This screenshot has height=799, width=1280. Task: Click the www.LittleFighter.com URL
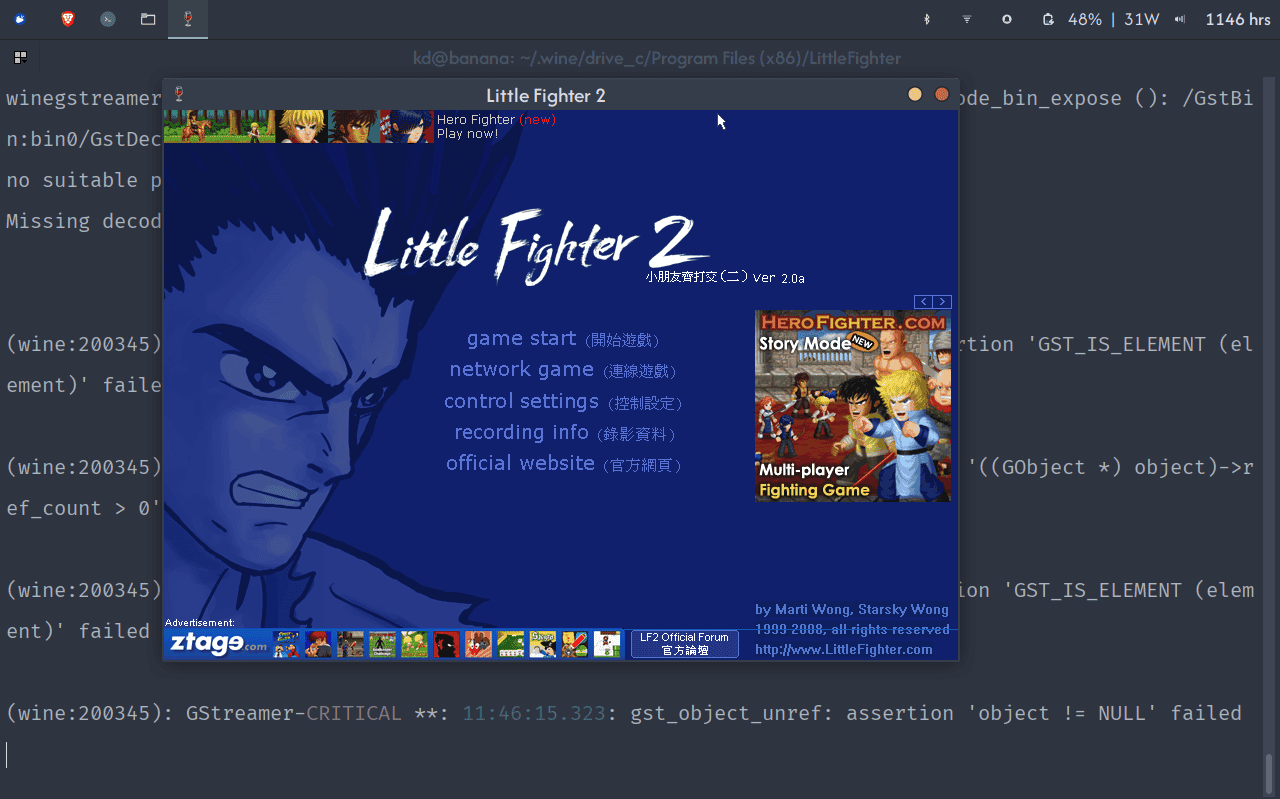click(843, 650)
